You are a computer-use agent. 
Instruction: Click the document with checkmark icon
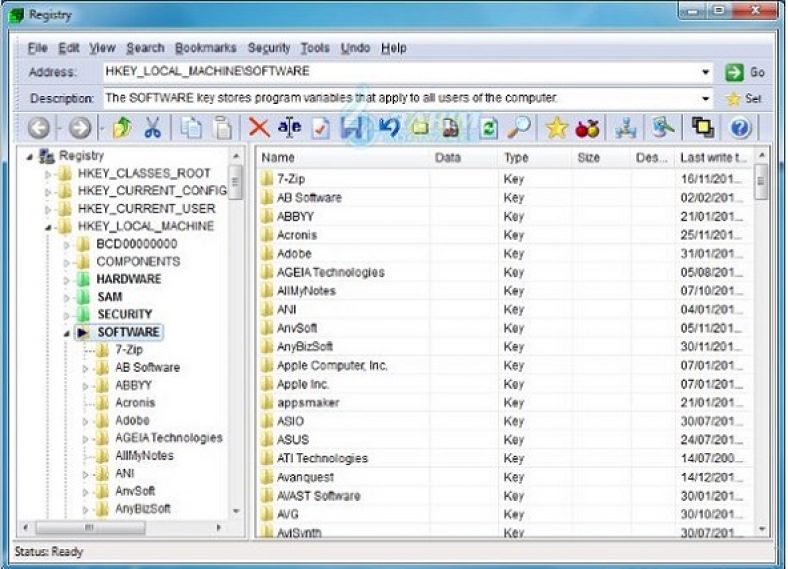coord(320,129)
